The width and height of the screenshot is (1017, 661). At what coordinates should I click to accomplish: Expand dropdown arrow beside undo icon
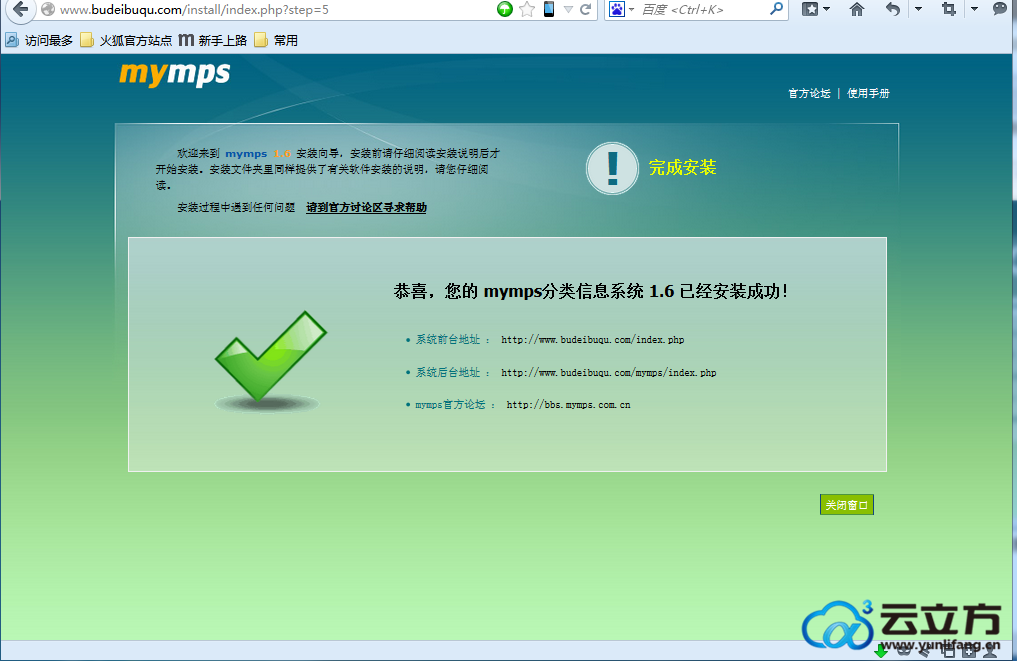(918, 9)
